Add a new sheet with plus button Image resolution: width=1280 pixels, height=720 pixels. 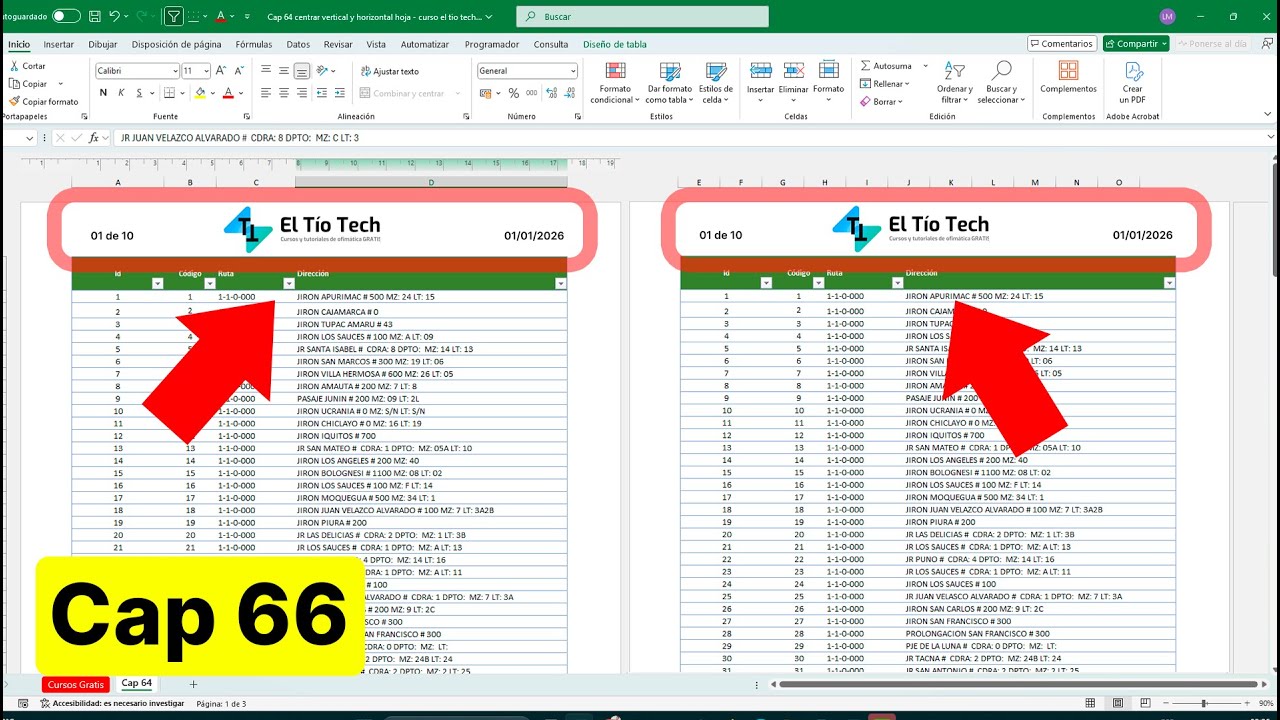tap(193, 684)
